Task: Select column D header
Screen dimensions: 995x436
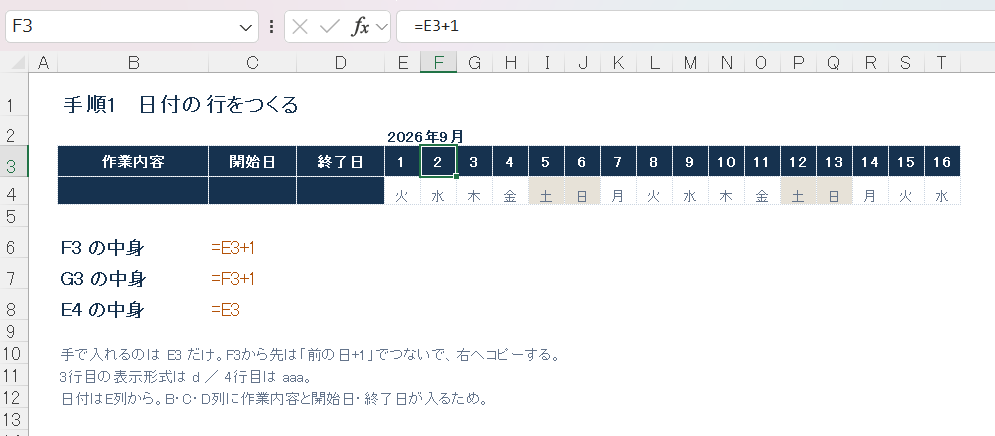Action: [341, 63]
